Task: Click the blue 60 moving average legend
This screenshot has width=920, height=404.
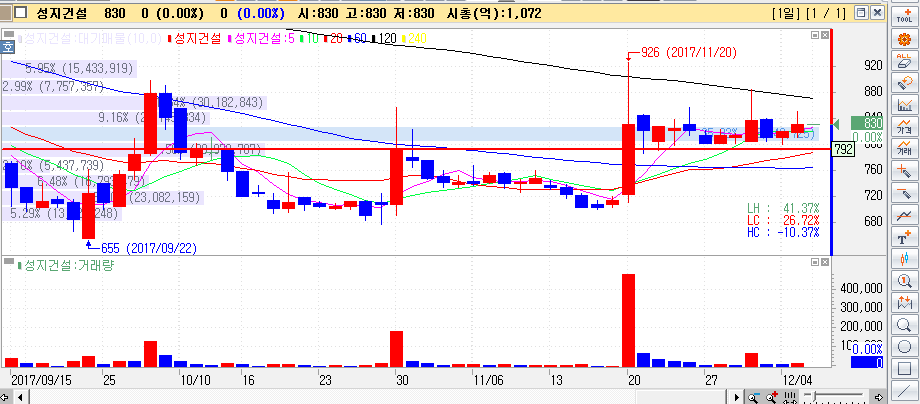Action: (x=358, y=39)
